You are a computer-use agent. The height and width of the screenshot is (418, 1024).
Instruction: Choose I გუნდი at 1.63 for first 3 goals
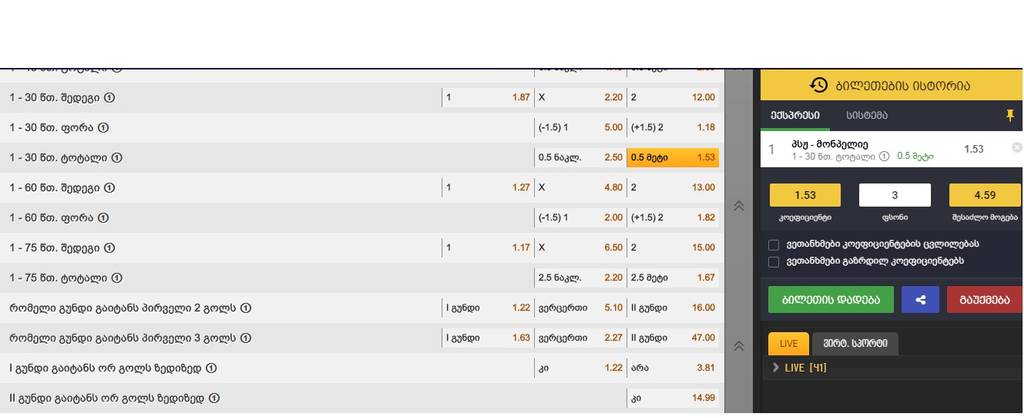(487, 338)
